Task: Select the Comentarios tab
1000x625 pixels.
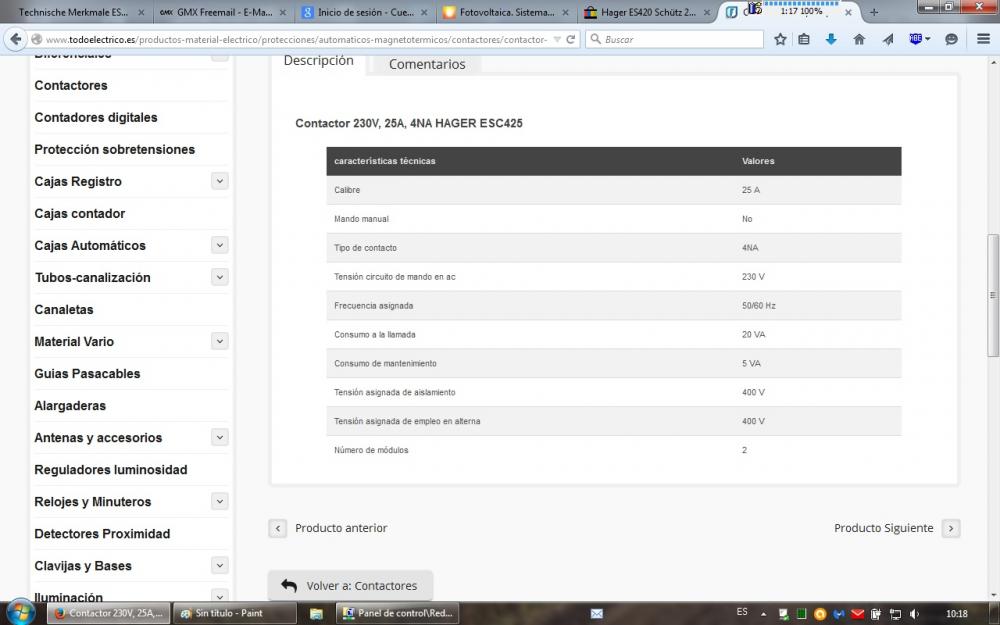Action: [427, 64]
